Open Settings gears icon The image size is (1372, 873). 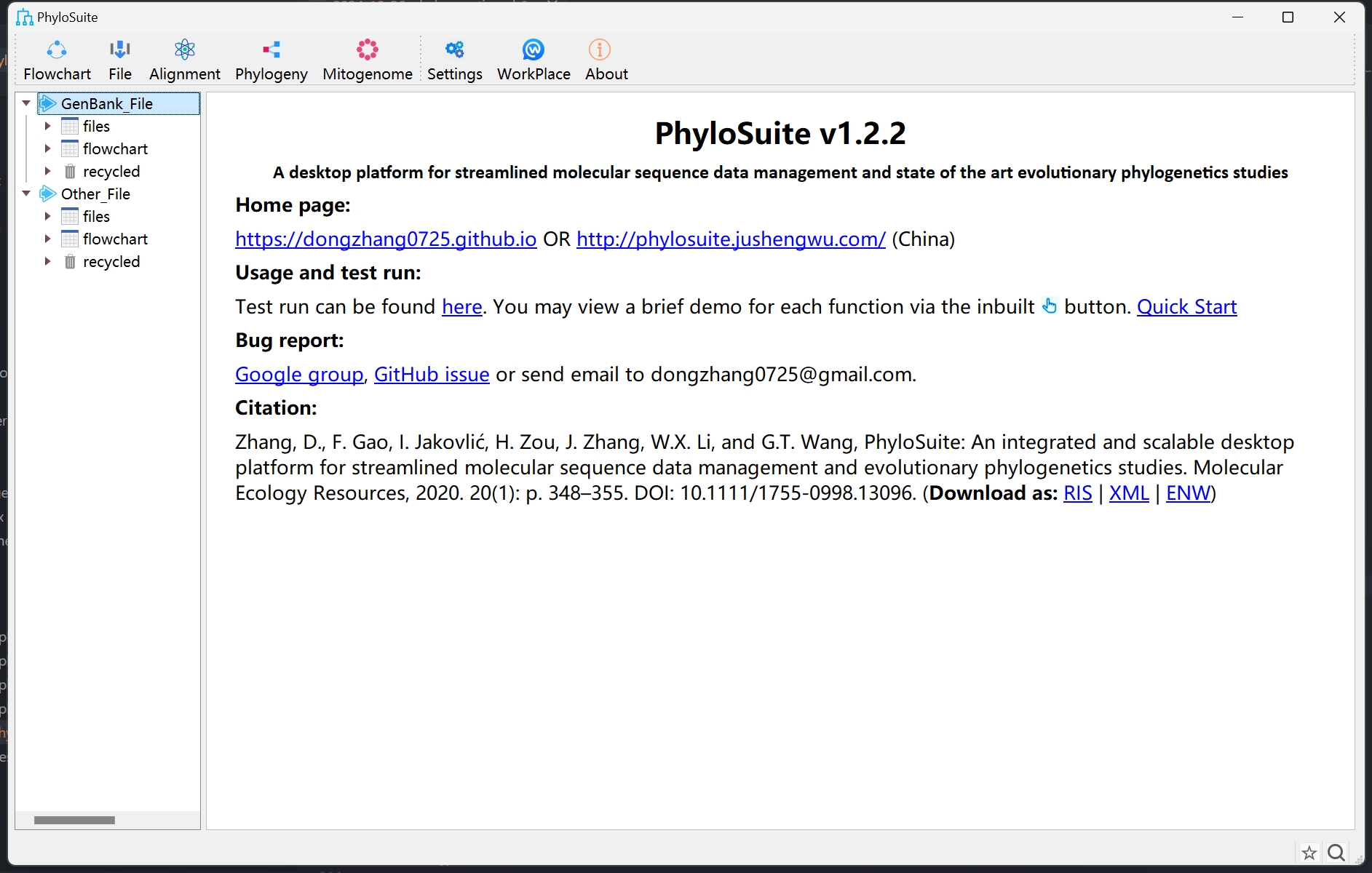[x=454, y=50]
